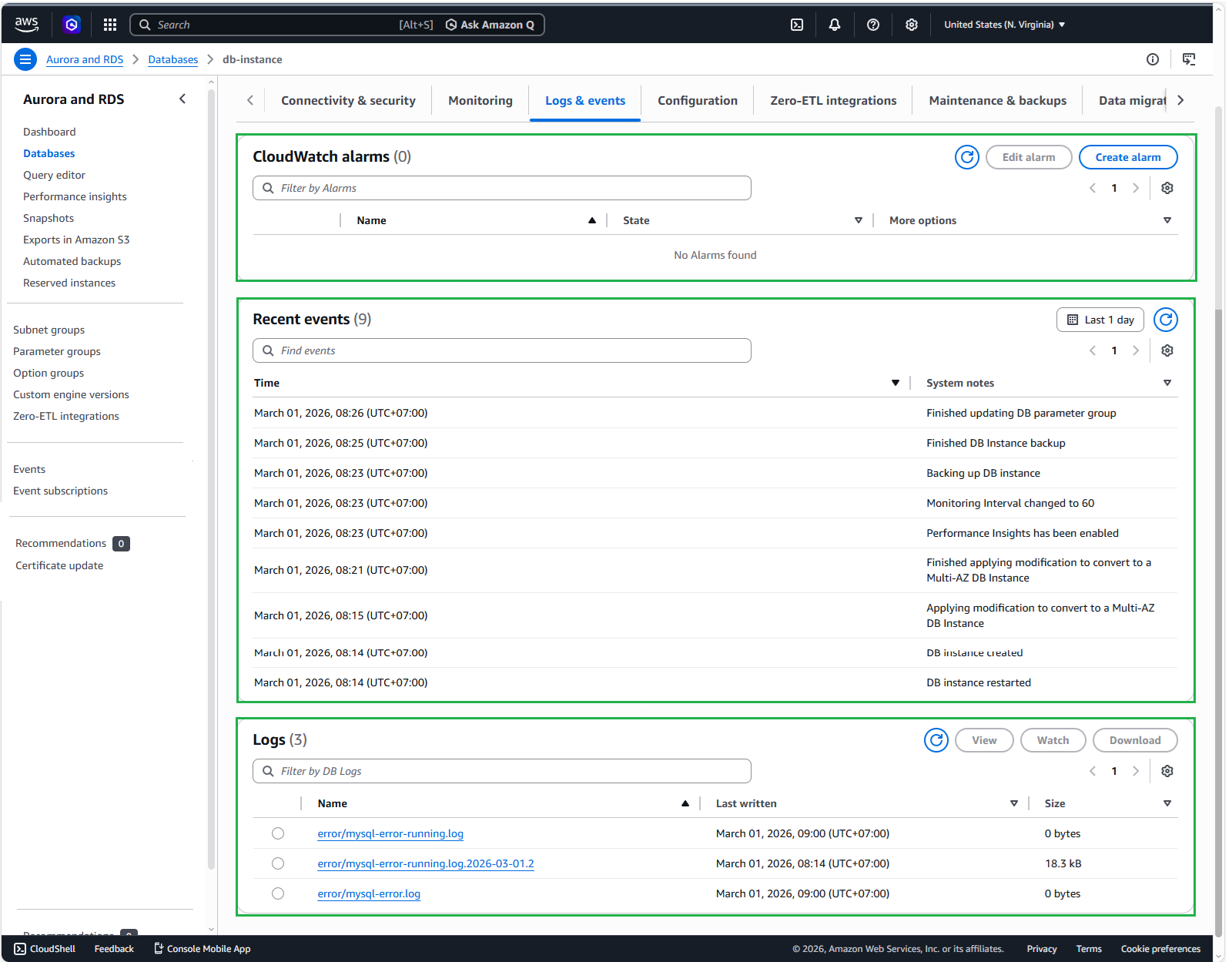Screen dimensions: 1232x962
Task: Open Console Mobile App footer link
Action: (x=203, y=949)
